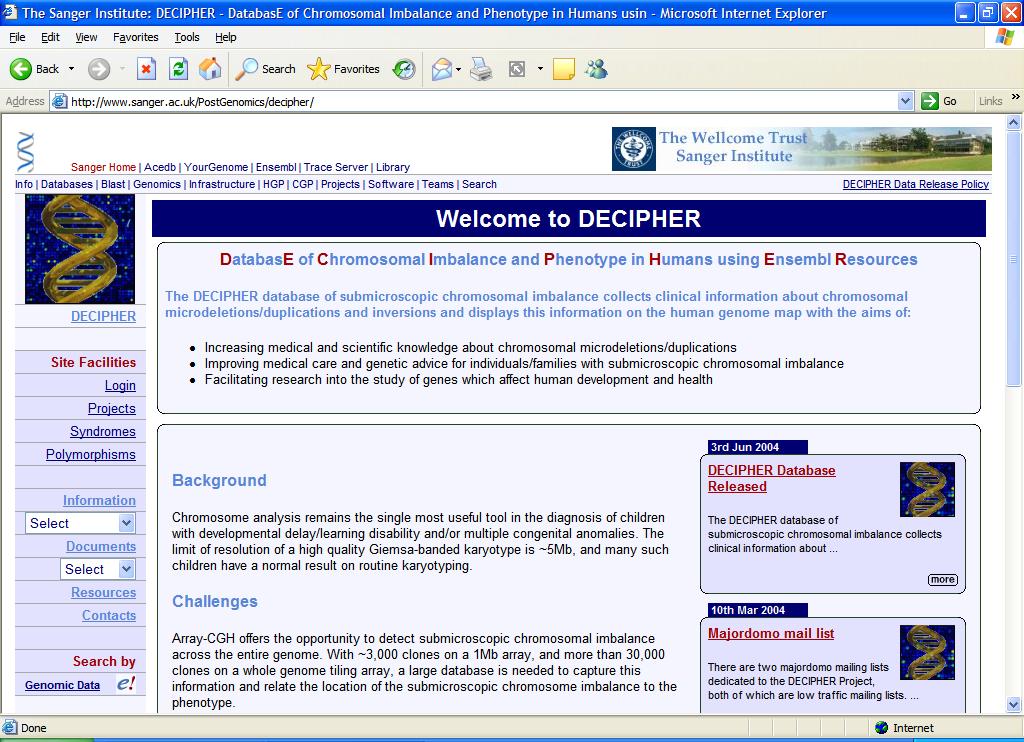Open the Resources sidebar link
Screen dimensions: 1024x742
[104, 592]
